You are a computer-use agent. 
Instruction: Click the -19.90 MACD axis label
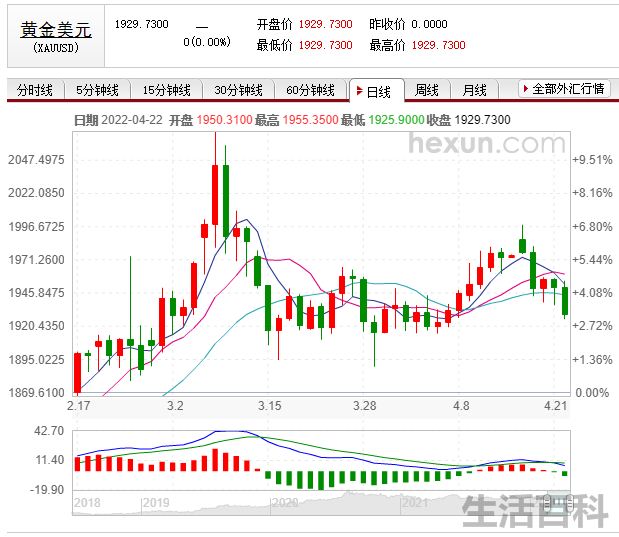click(47, 490)
